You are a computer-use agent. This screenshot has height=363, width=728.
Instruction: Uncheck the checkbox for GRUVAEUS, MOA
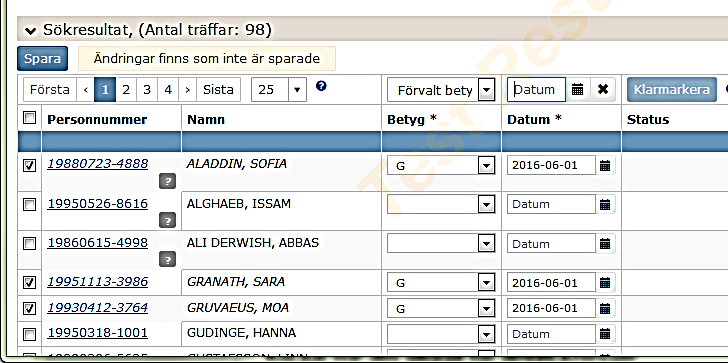coord(29,308)
